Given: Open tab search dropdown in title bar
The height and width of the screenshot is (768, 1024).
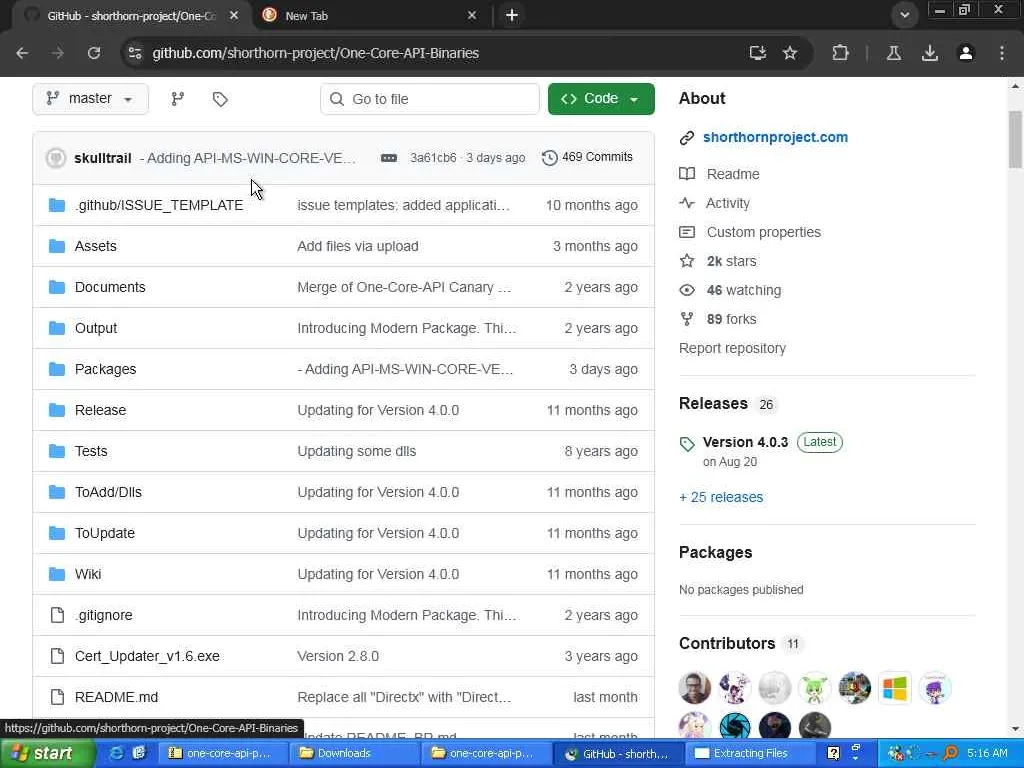Looking at the screenshot, I should pyautogui.click(x=904, y=15).
